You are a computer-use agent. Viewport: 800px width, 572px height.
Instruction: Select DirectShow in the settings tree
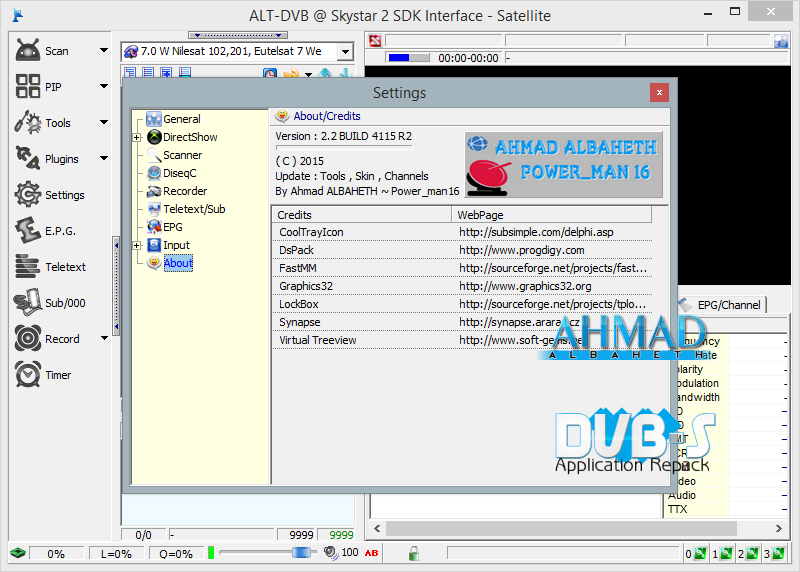[x=190, y=137]
